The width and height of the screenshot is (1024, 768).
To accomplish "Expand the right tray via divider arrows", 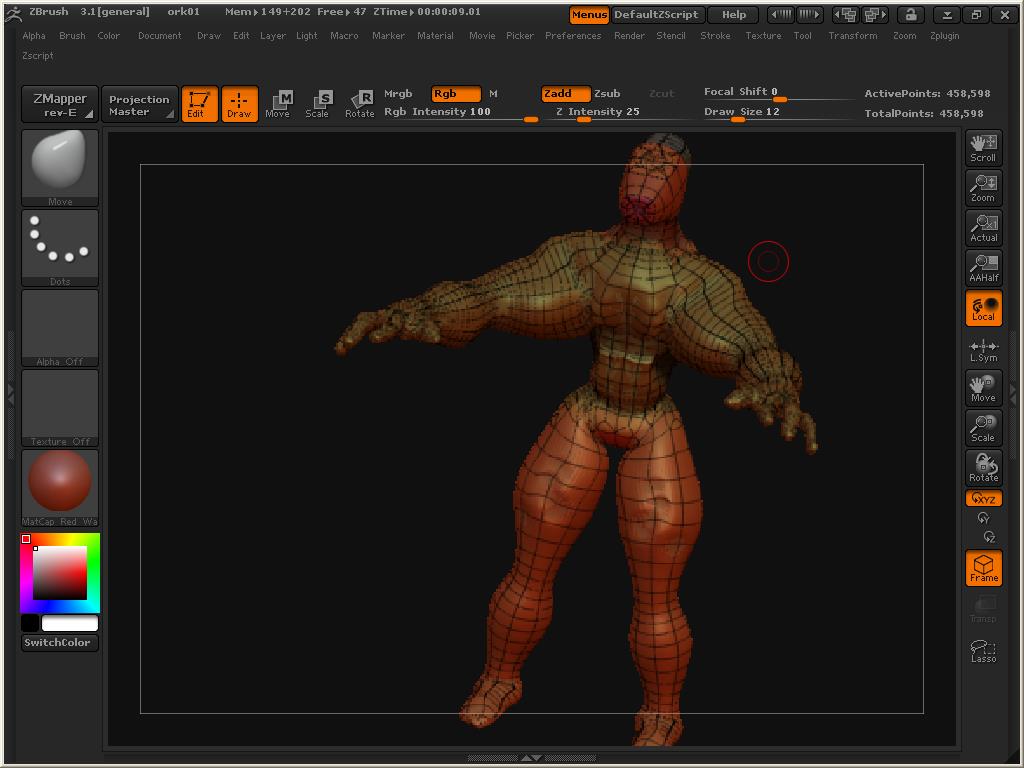I will 1014,394.
